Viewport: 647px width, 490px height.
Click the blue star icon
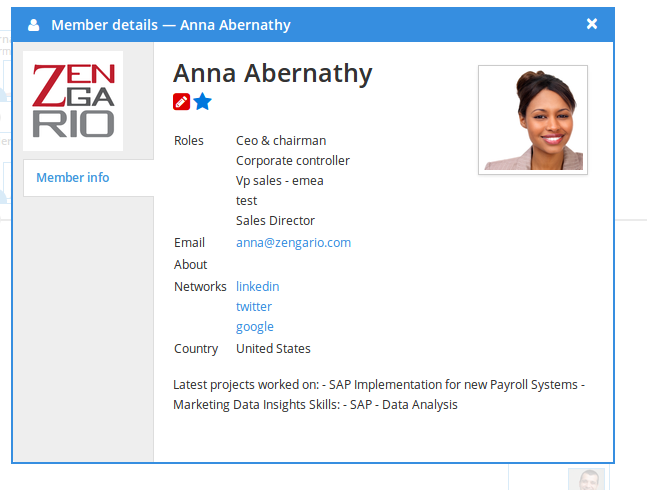[202, 101]
